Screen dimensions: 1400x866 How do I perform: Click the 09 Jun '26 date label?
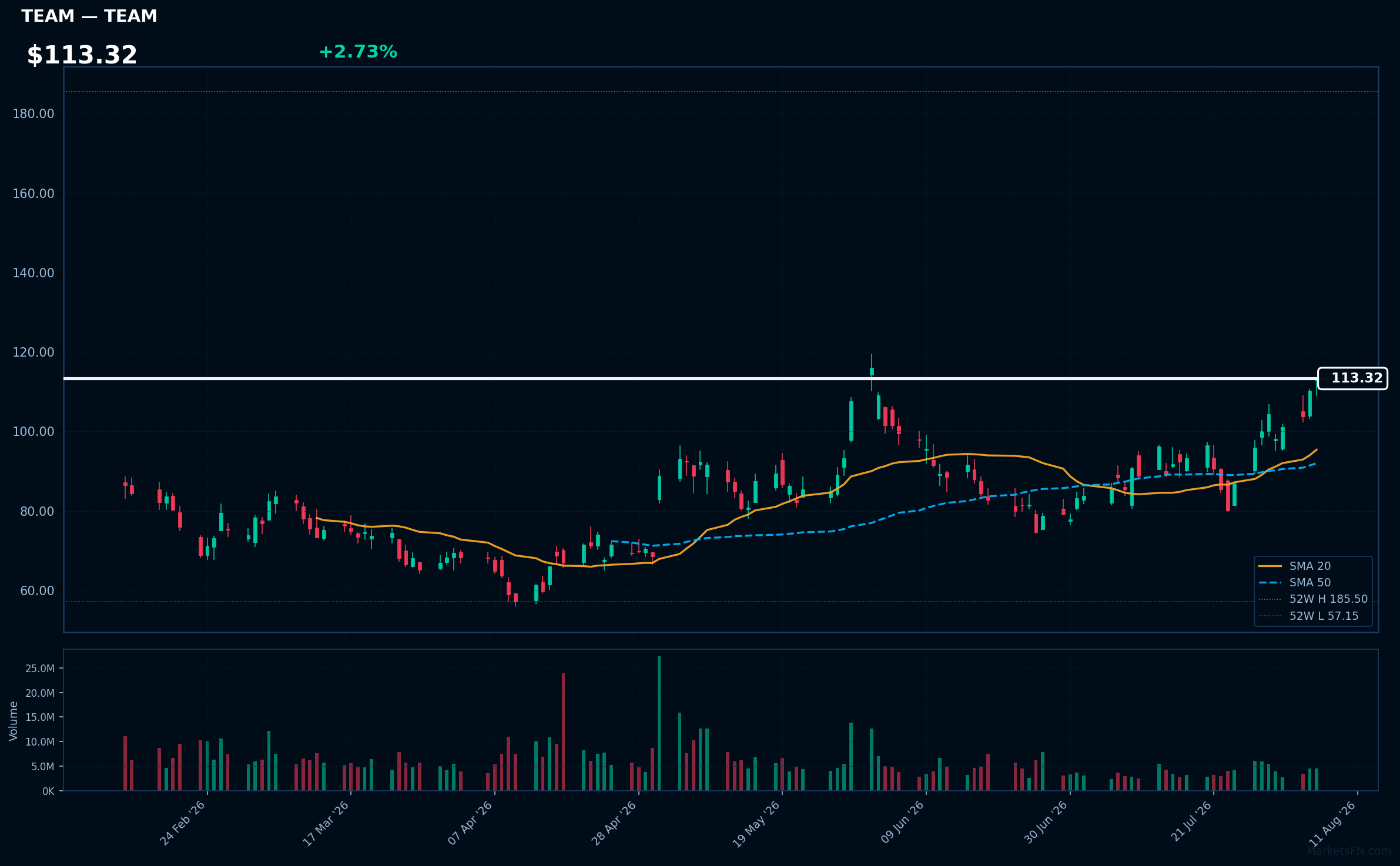(902, 823)
